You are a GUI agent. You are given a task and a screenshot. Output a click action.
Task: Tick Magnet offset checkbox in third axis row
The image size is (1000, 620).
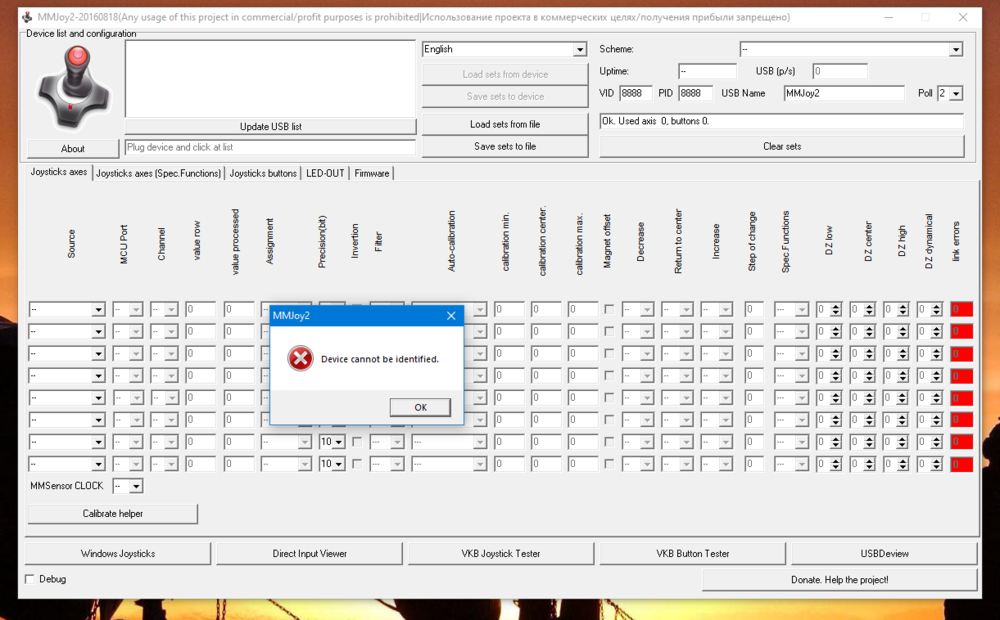pyautogui.click(x=609, y=353)
